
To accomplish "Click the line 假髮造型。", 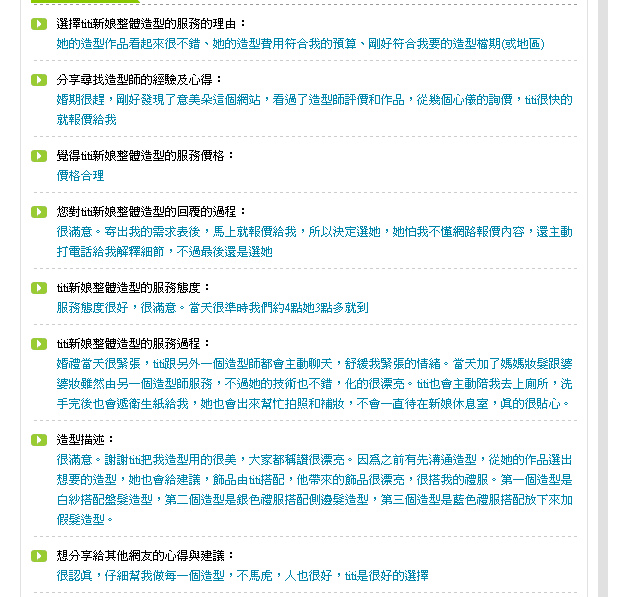I will (85, 520).
